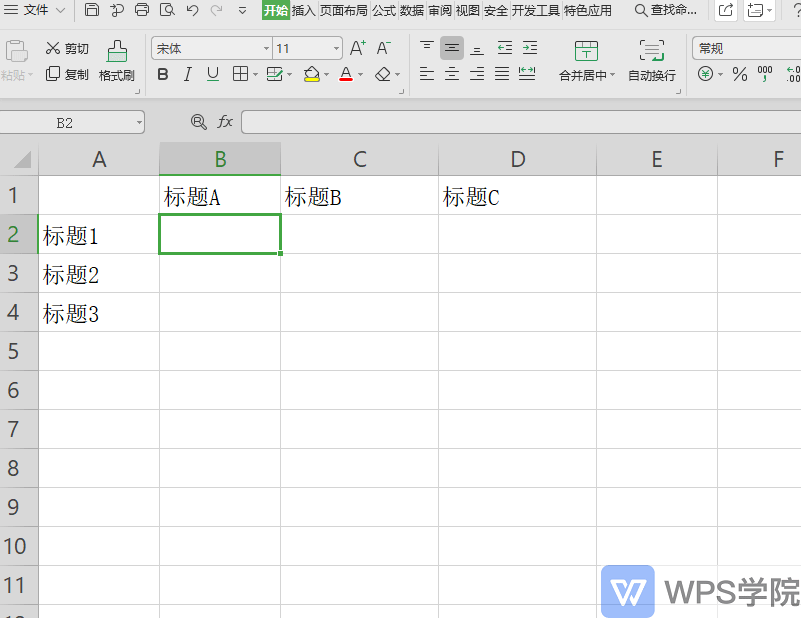This screenshot has width=801, height=618.
Task: Click column D header
Action: (517, 159)
